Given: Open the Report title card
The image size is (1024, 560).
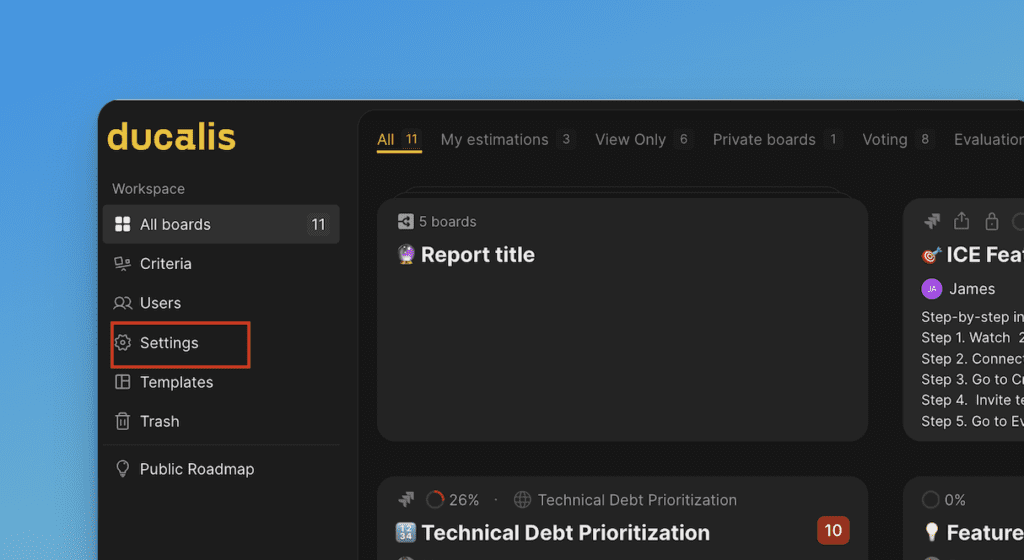Looking at the screenshot, I should point(478,255).
